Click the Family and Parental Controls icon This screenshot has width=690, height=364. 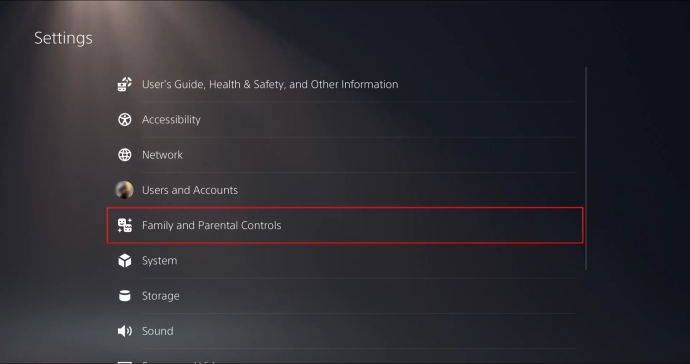click(125, 225)
